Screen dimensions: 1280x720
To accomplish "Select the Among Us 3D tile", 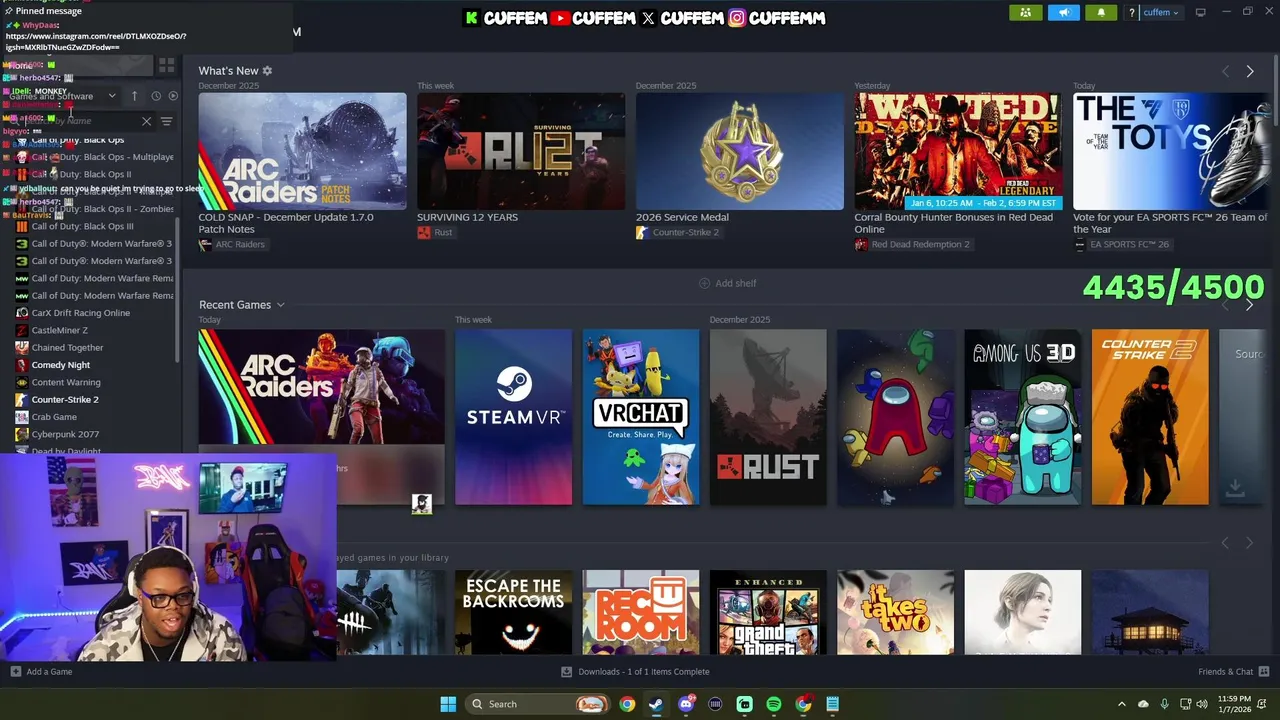I will point(1022,417).
